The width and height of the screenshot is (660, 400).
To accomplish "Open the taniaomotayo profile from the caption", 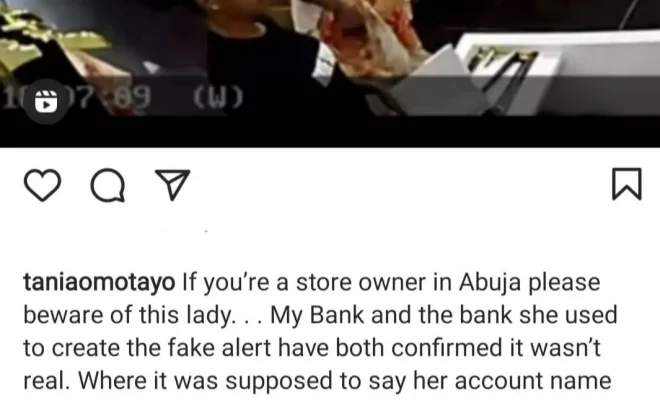I will [99, 283].
